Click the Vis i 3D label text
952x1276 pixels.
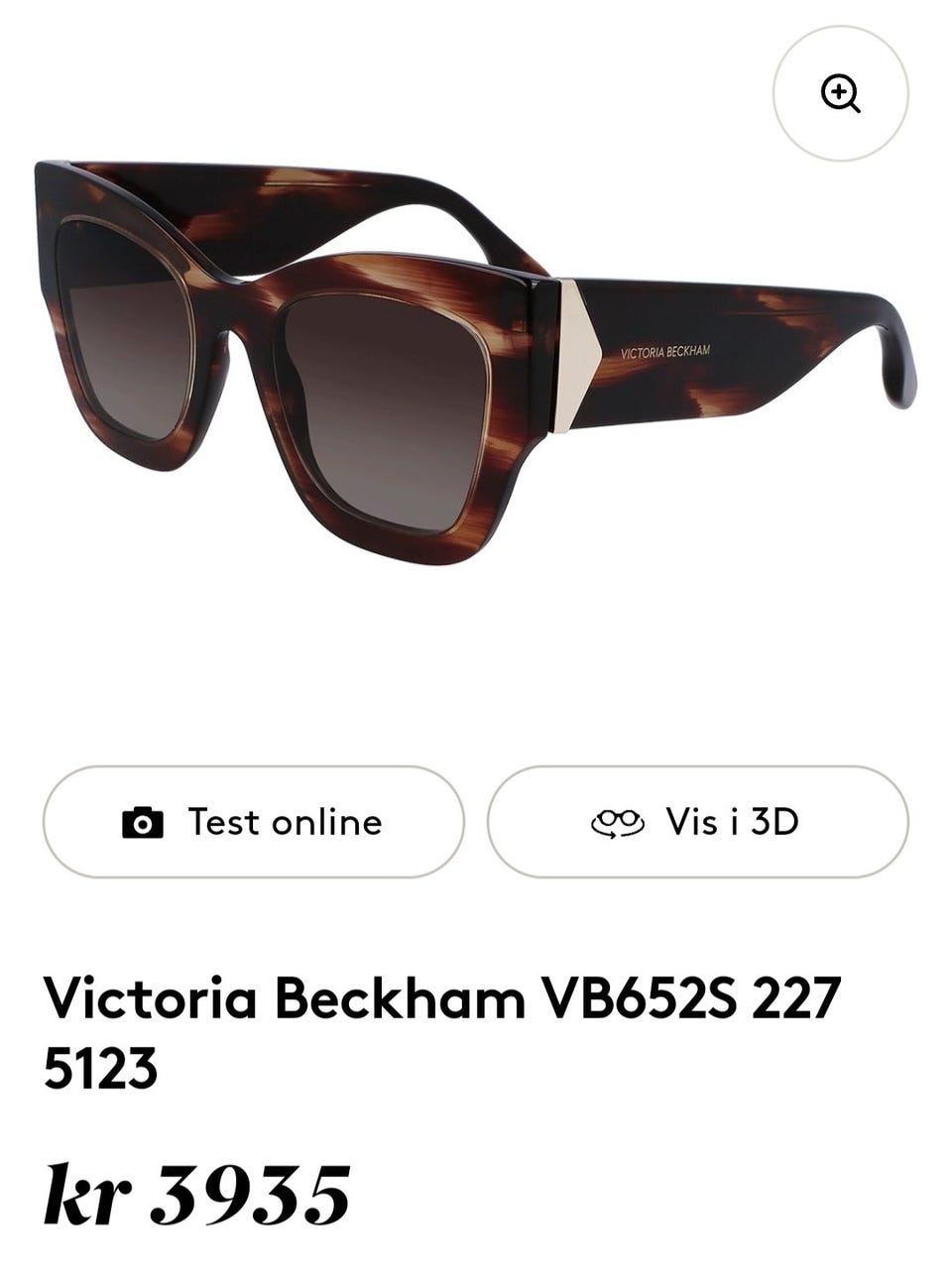[x=732, y=822]
